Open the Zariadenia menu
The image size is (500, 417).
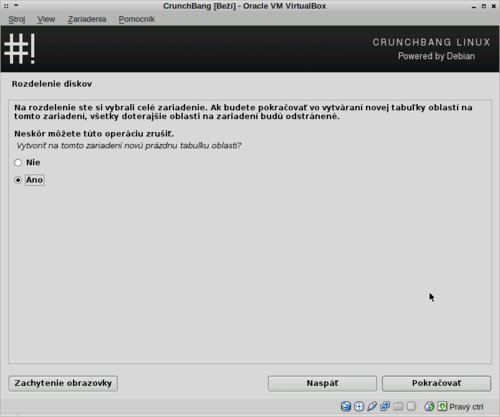[x=87, y=19]
